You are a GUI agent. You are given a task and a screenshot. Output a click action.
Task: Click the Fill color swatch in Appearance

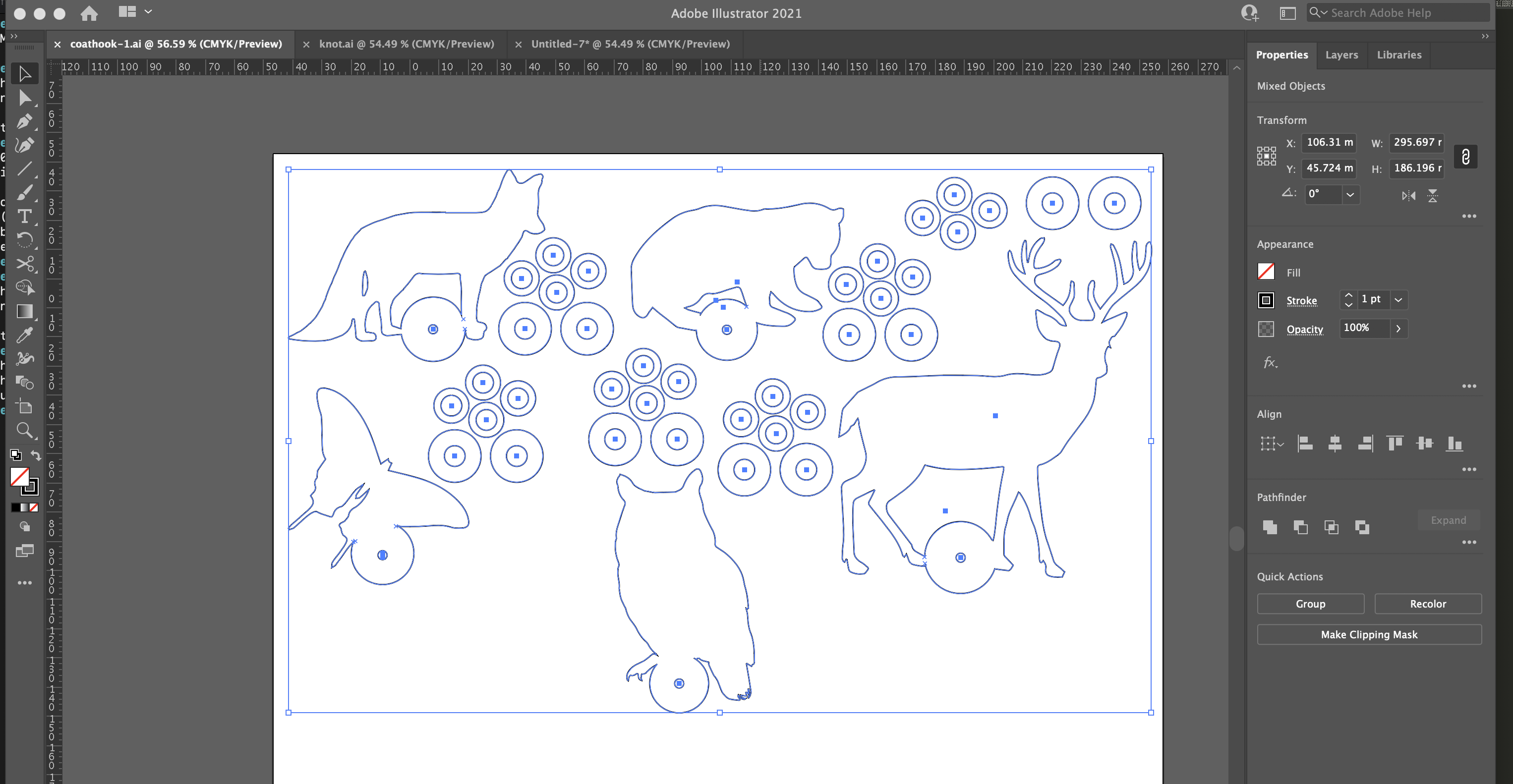1266,271
